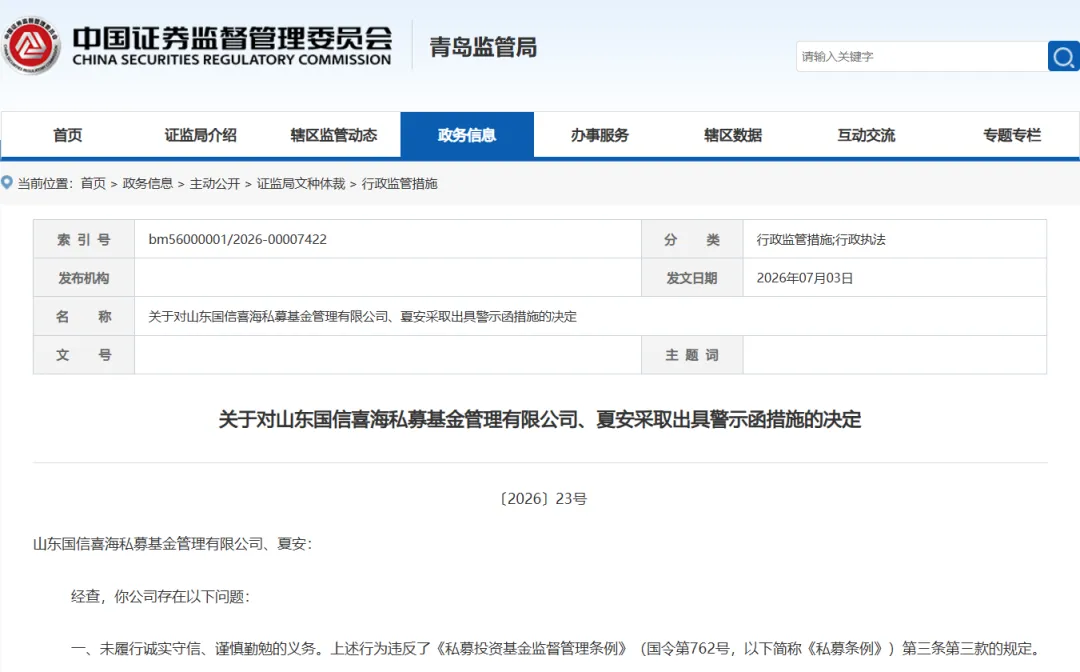Click CHINA SECURITIES REGULATORY COMMISSION English text
1080x672 pixels.
232,60
